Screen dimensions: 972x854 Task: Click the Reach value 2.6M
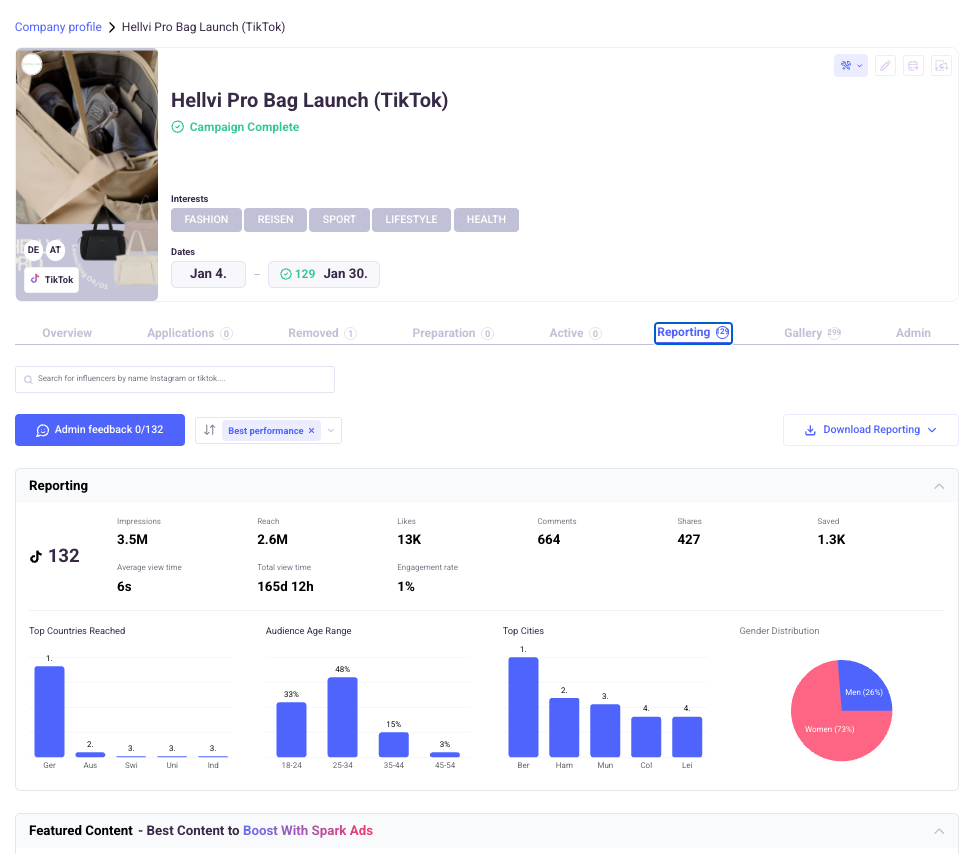coord(272,540)
